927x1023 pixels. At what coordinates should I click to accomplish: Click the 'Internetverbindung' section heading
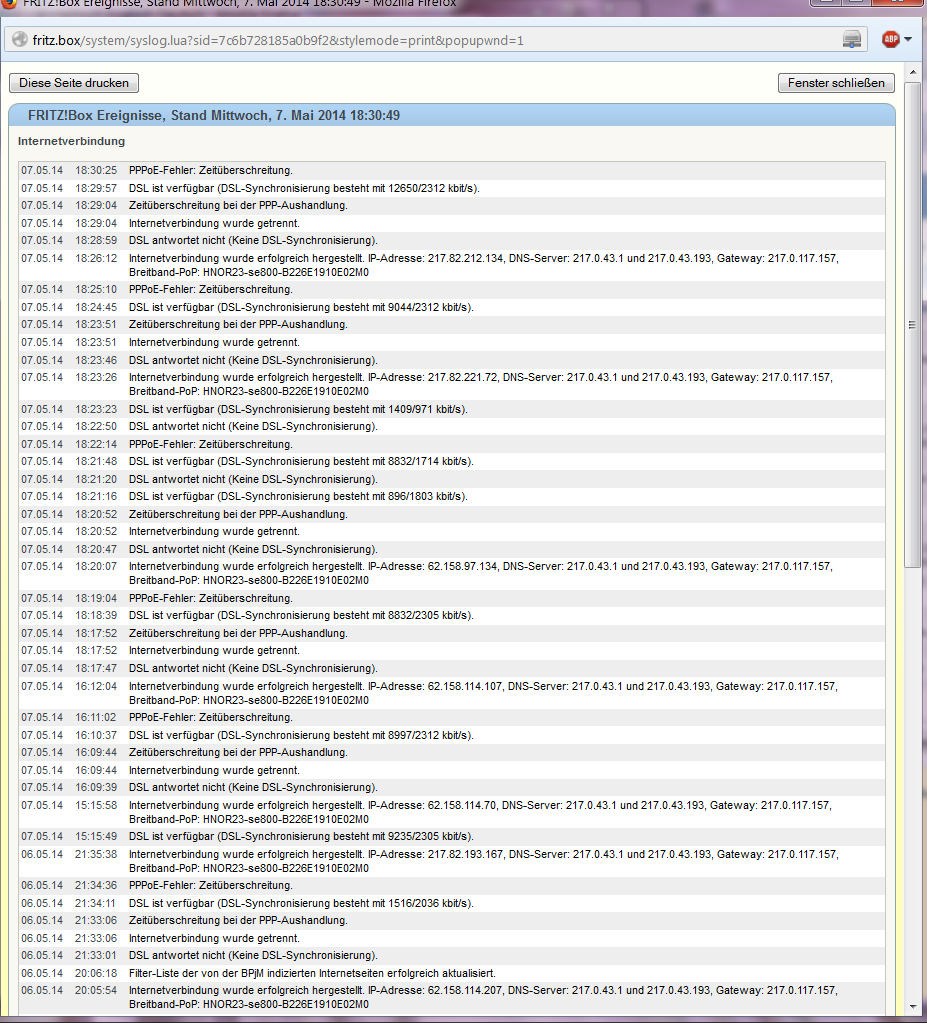71,141
